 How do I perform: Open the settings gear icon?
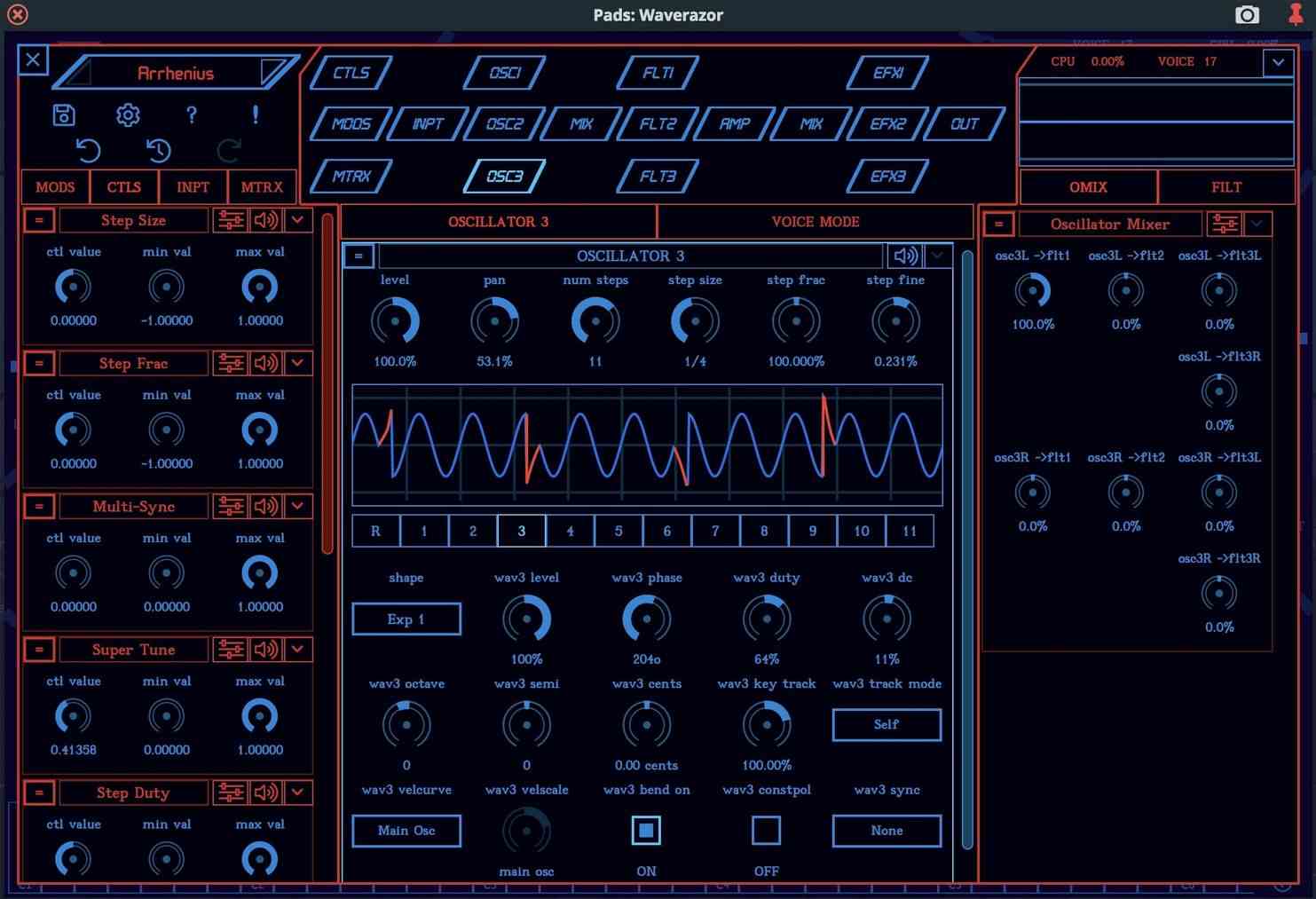click(127, 115)
